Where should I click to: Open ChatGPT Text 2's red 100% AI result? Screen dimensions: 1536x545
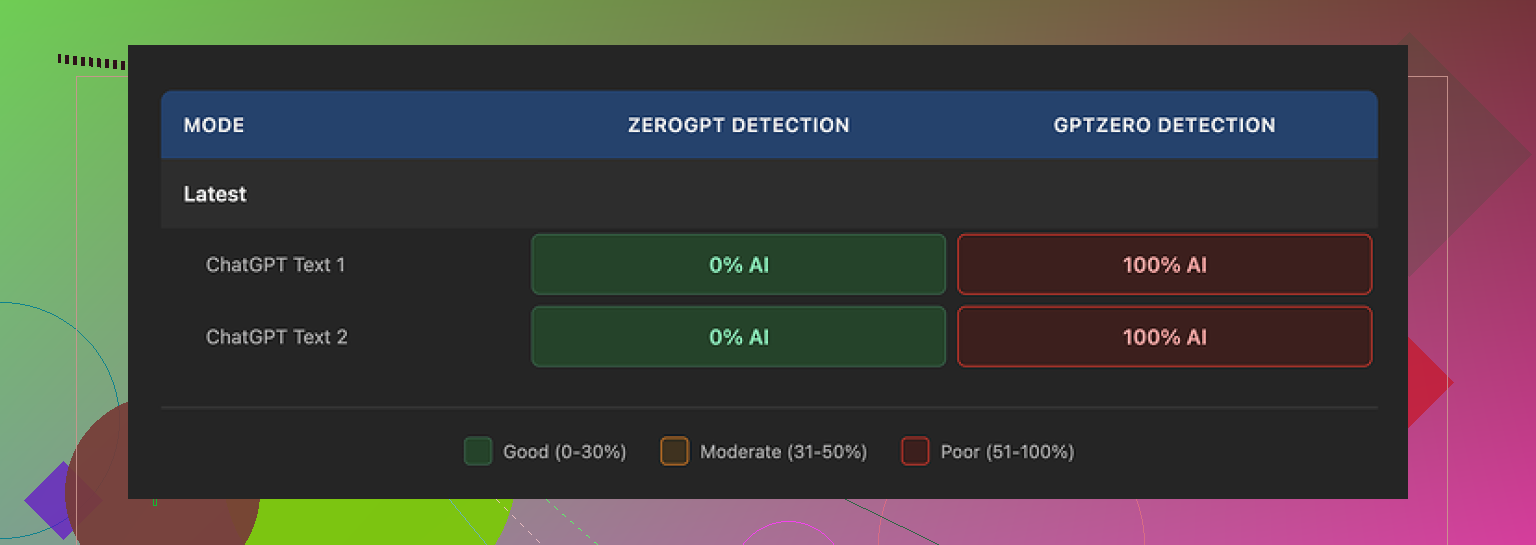[x=1164, y=337]
